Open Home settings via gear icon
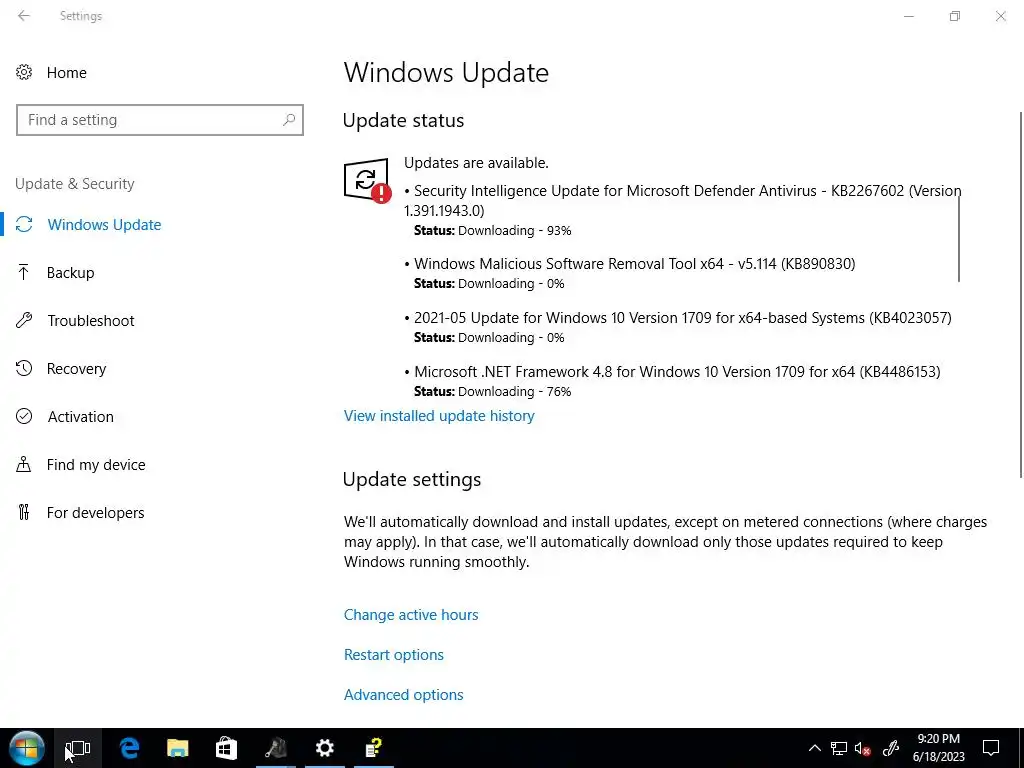Viewport: 1024px width, 768px height. point(24,72)
